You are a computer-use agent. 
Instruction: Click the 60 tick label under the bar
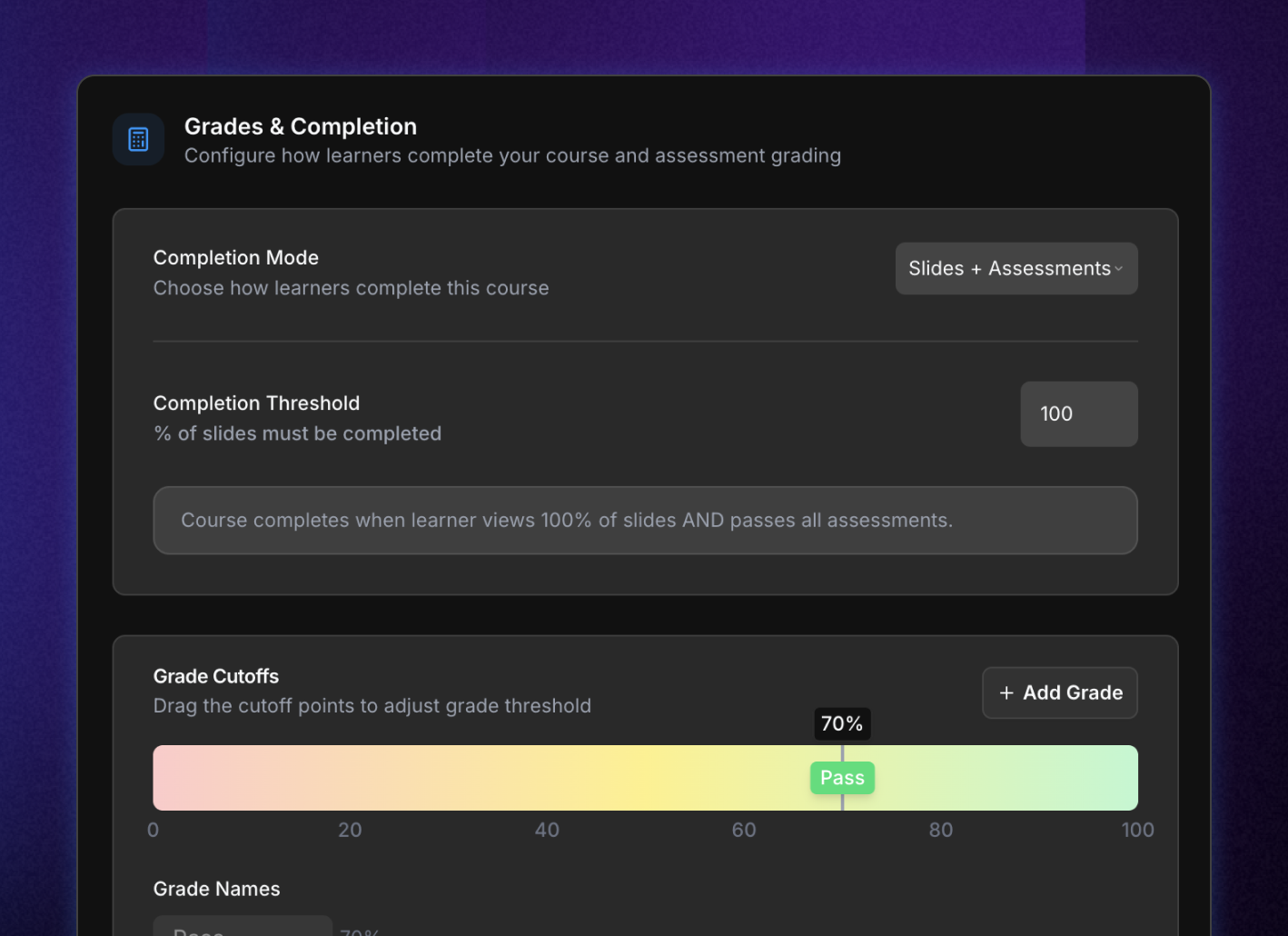pyautogui.click(x=744, y=830)
